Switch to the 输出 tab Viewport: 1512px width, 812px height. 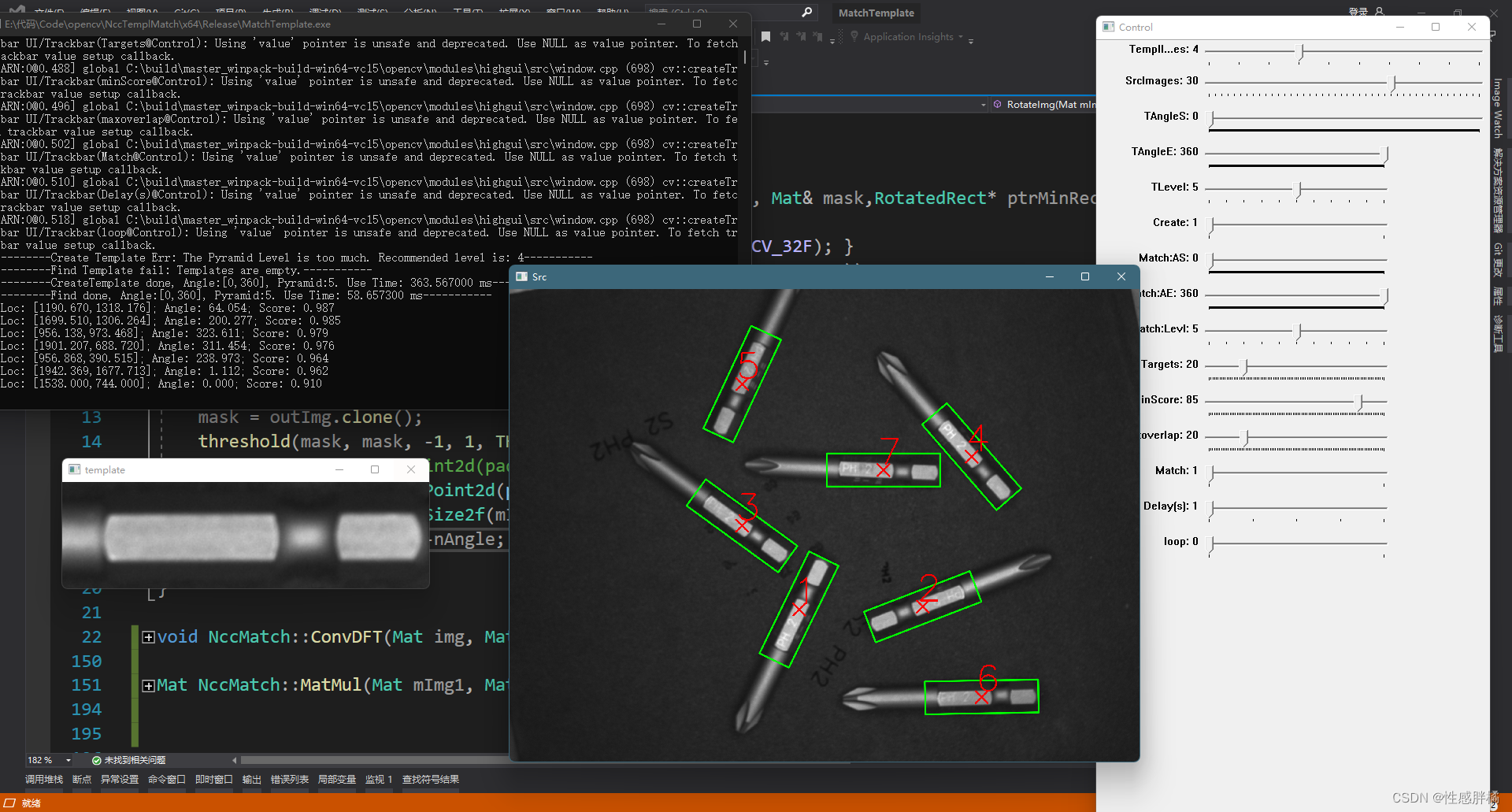pos(252,779)
